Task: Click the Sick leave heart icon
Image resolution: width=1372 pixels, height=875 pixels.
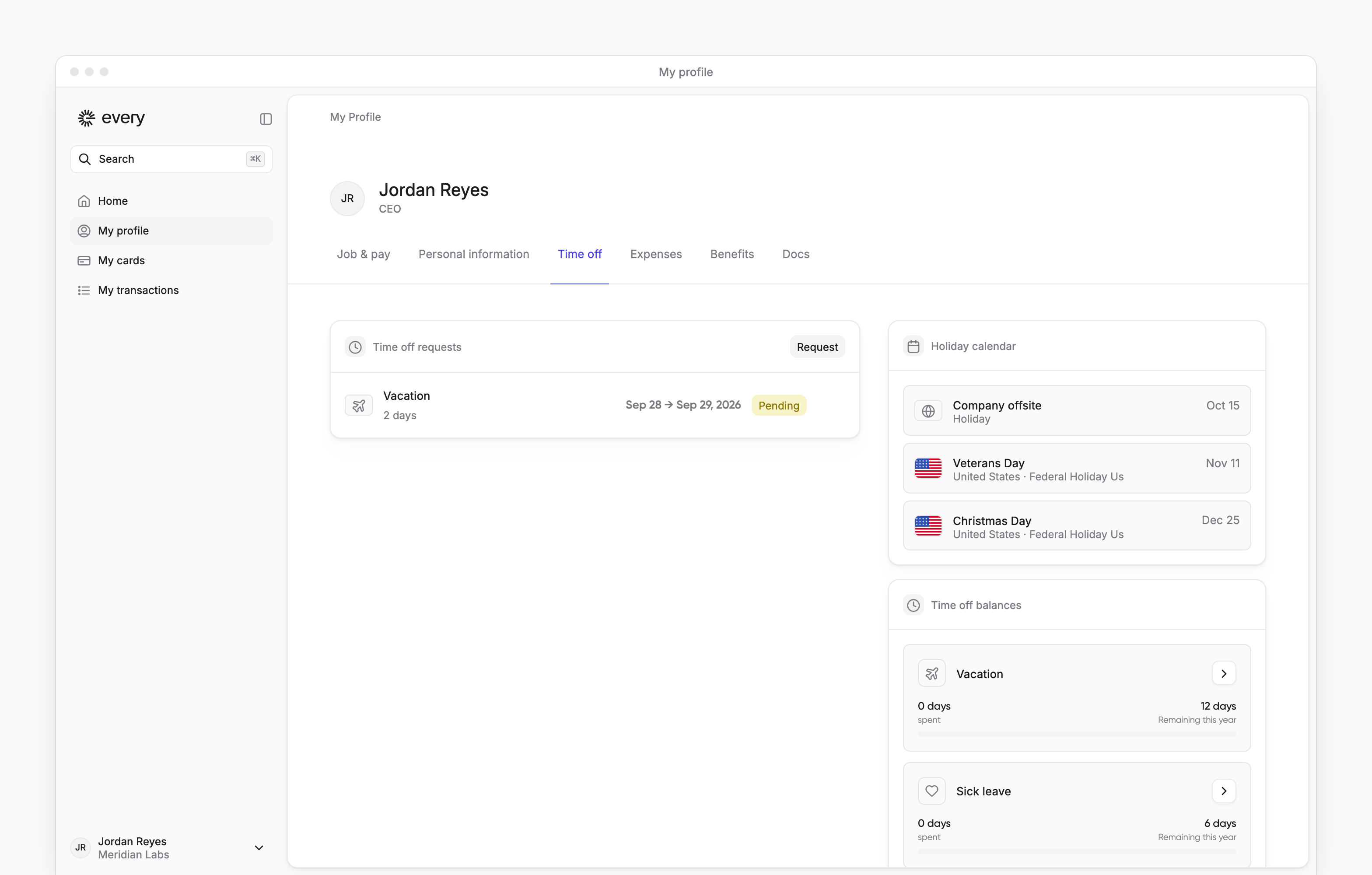Action: coord(931,791)
